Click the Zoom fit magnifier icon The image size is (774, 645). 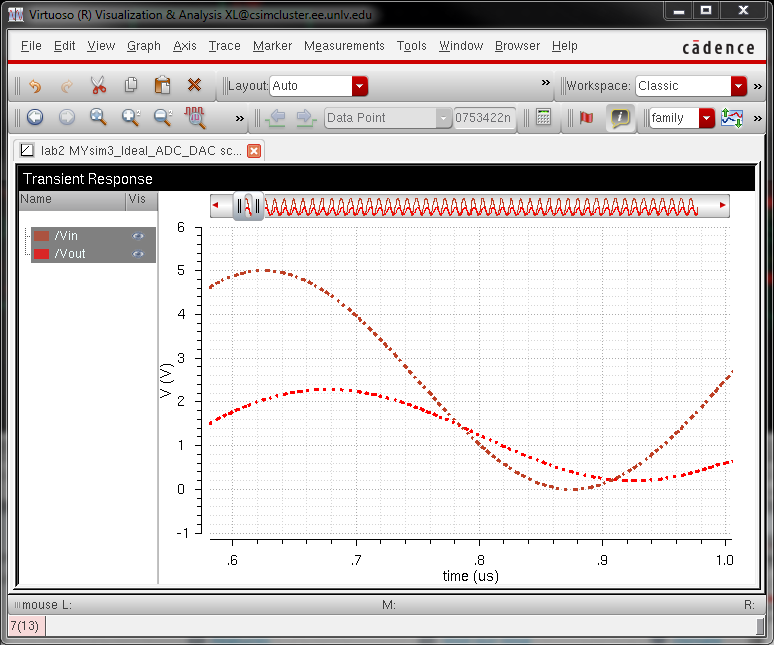(x=98, y=118)
